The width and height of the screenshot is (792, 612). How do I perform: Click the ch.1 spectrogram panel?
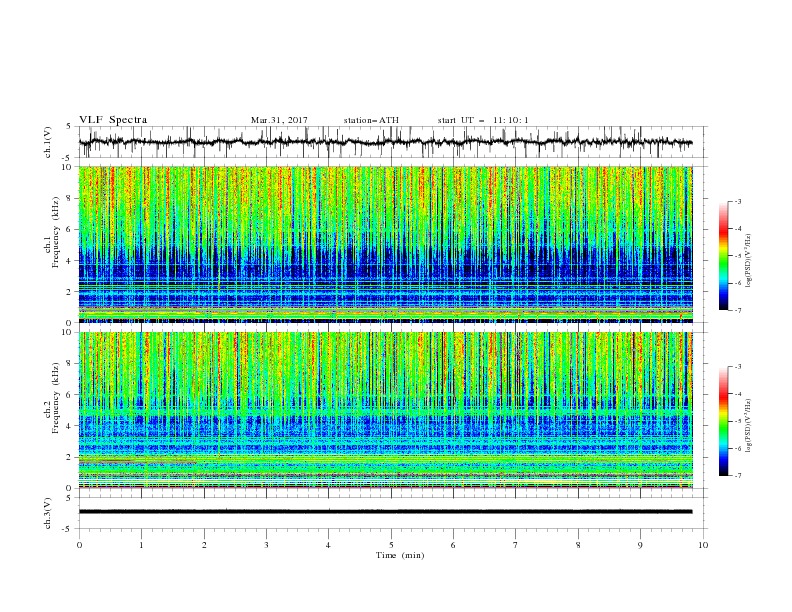(x=386, y=244)
